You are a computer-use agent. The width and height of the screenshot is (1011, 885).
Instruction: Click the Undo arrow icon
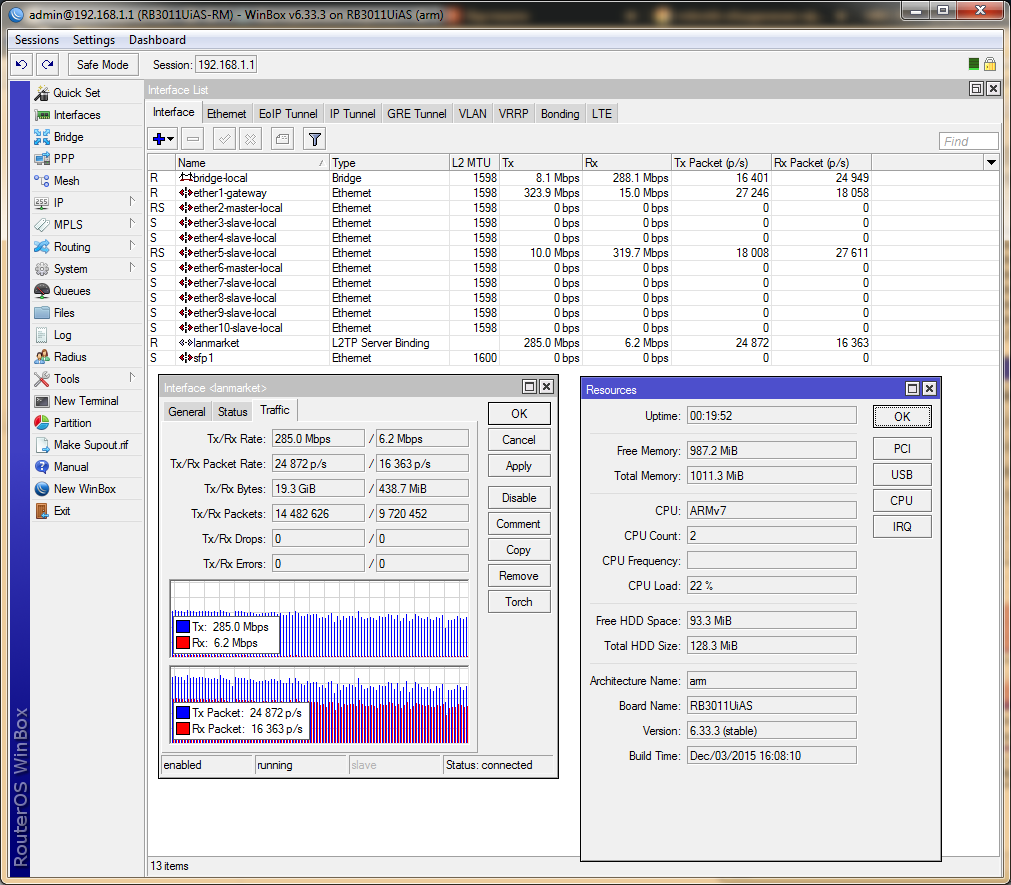tap(21, 64)
